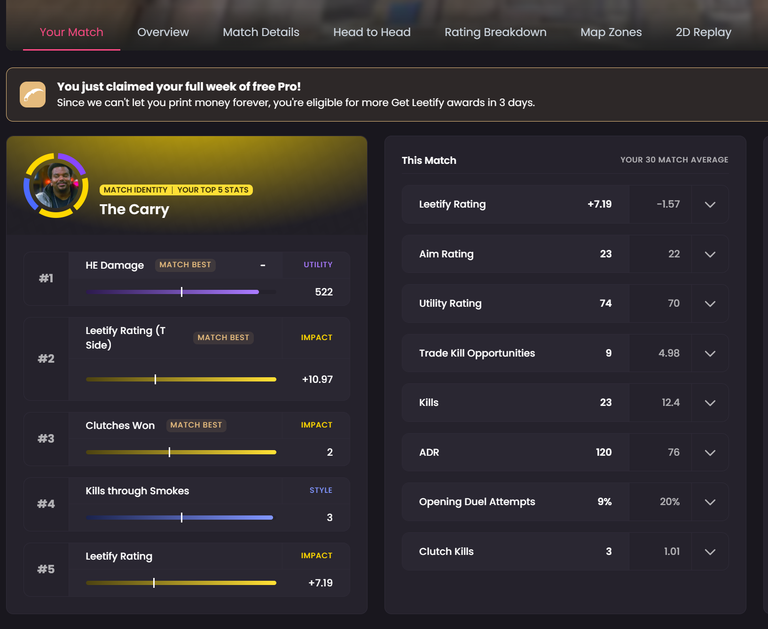
Task: Expand the Leetify Rating row chevron
Action: click(x=710, y=204)
